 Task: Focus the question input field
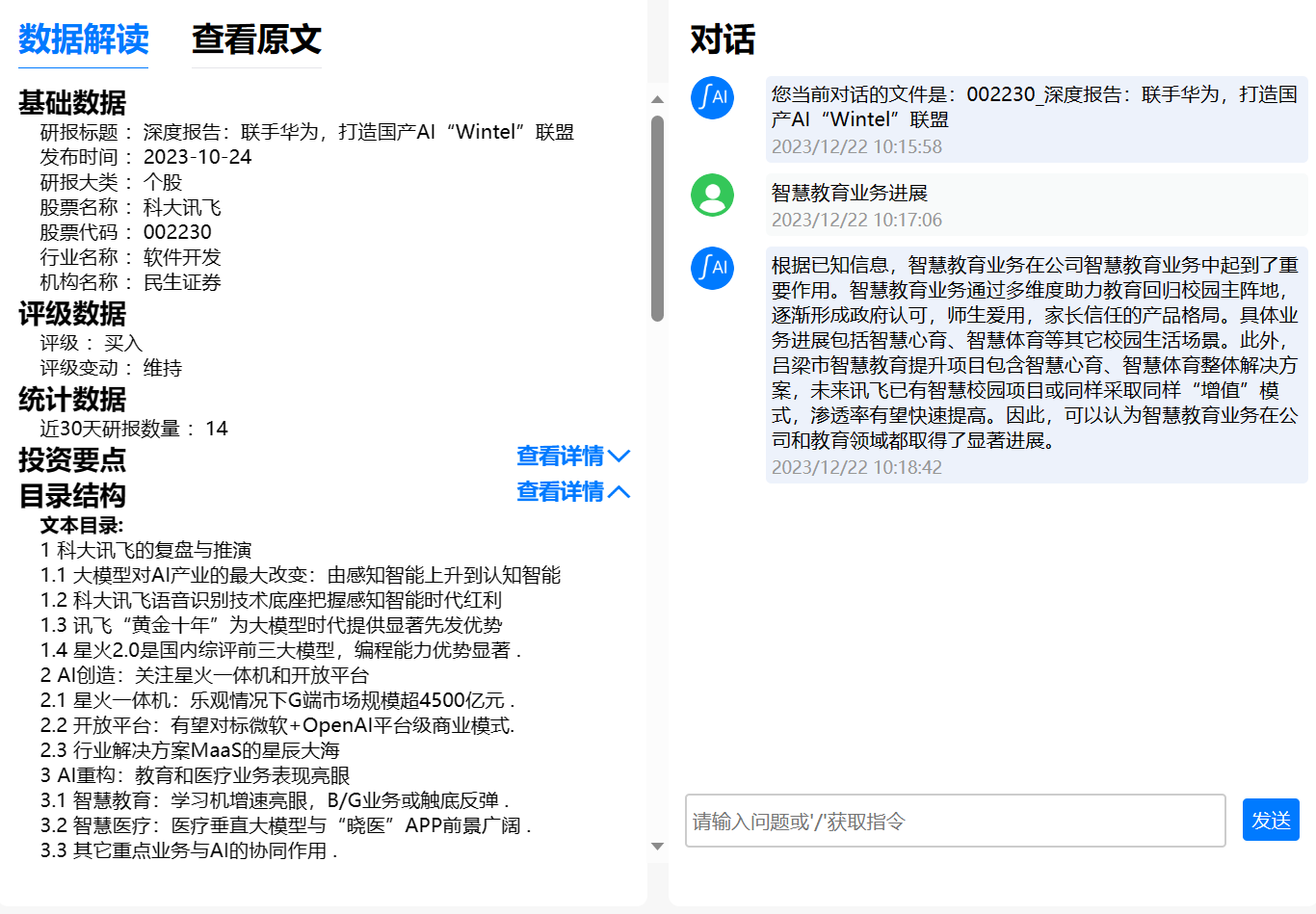pyautogui.click(x=955, y=821)
